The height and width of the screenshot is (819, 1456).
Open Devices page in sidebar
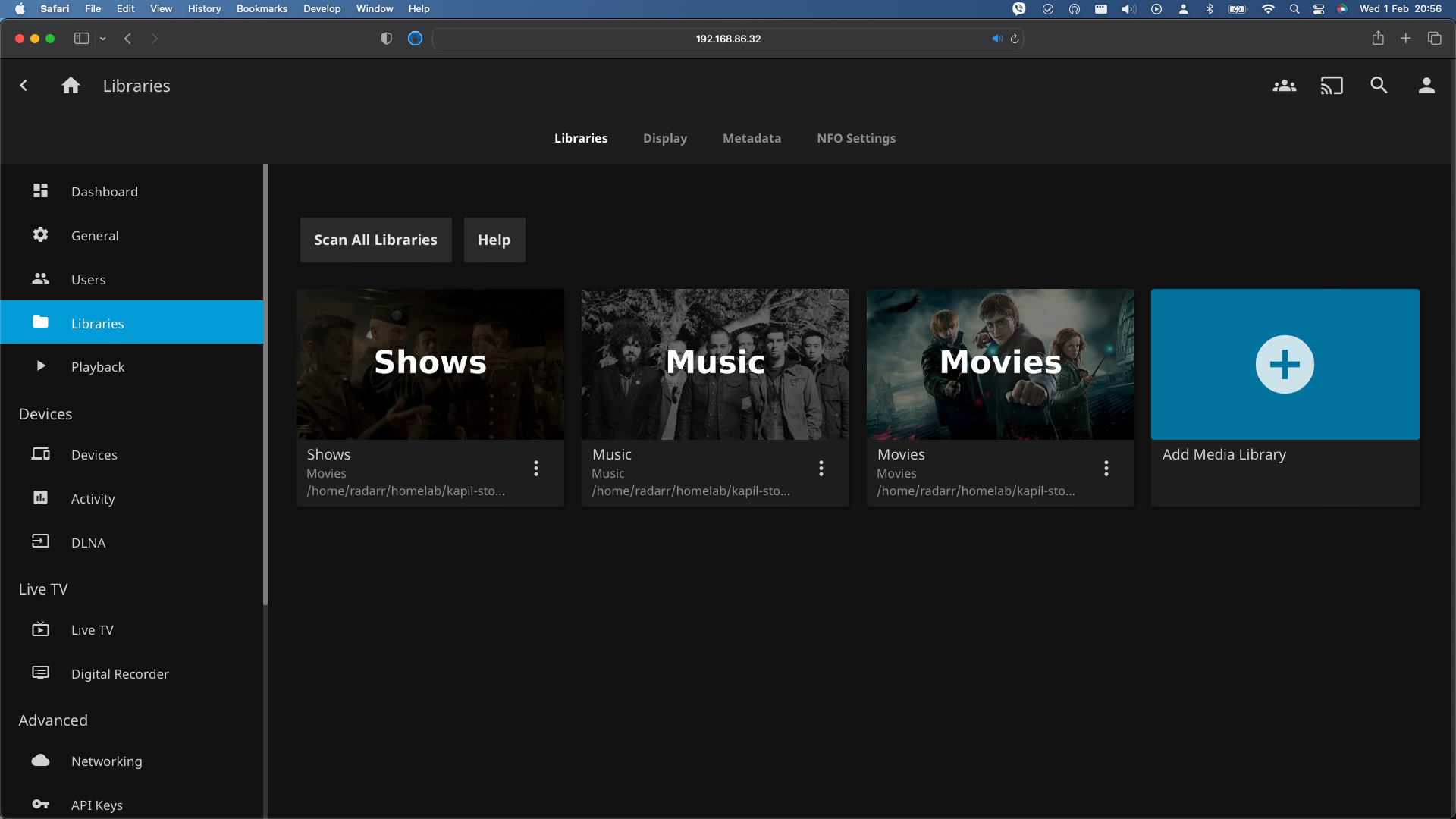pyautogui.click(x=132, y=455)
